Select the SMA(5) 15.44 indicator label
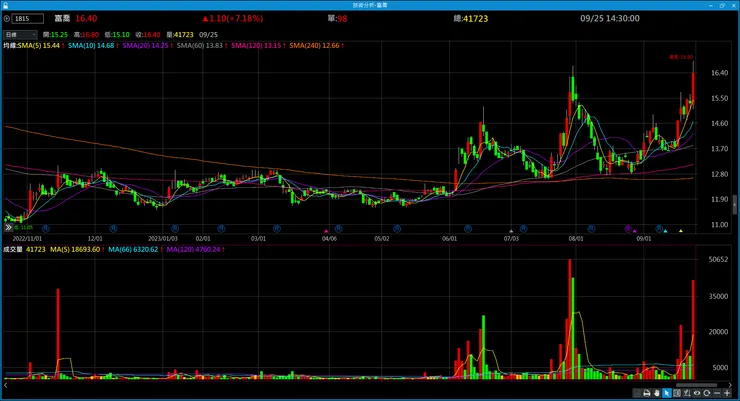This screenshot has width=740, height=401. tap(41, 46)
